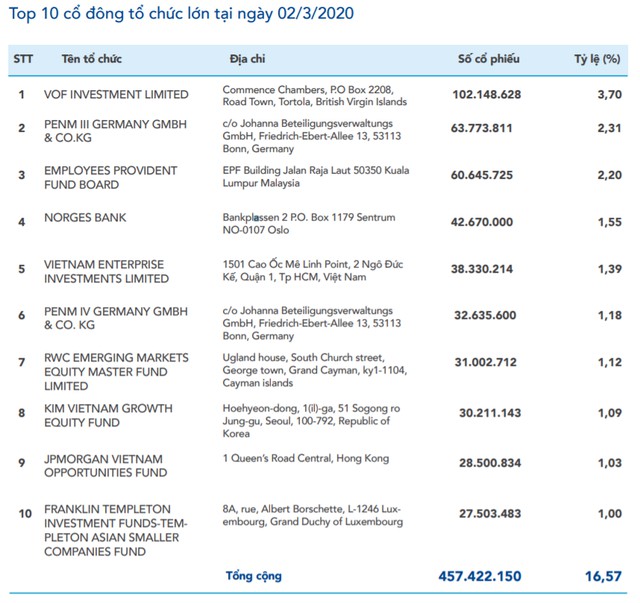Viewport: 640px width, 603px height.
Task: Select the 'Địa chỉ' column header
Action: tap(247, 59)
